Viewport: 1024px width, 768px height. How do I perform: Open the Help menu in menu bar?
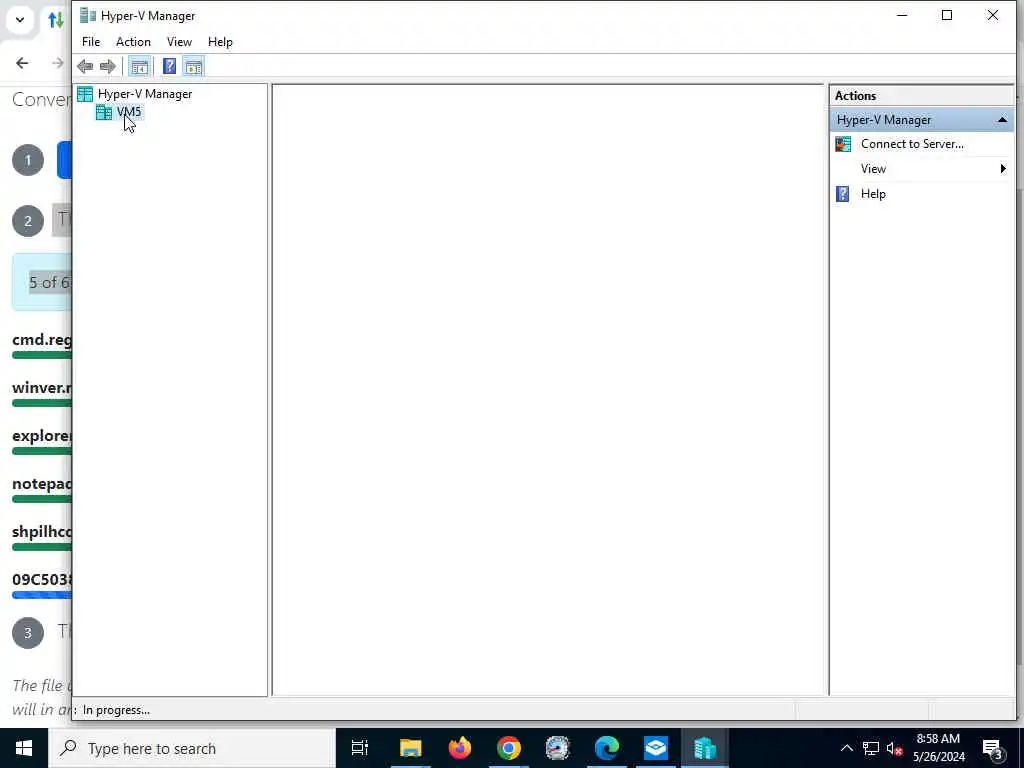[x=220, y=42]
